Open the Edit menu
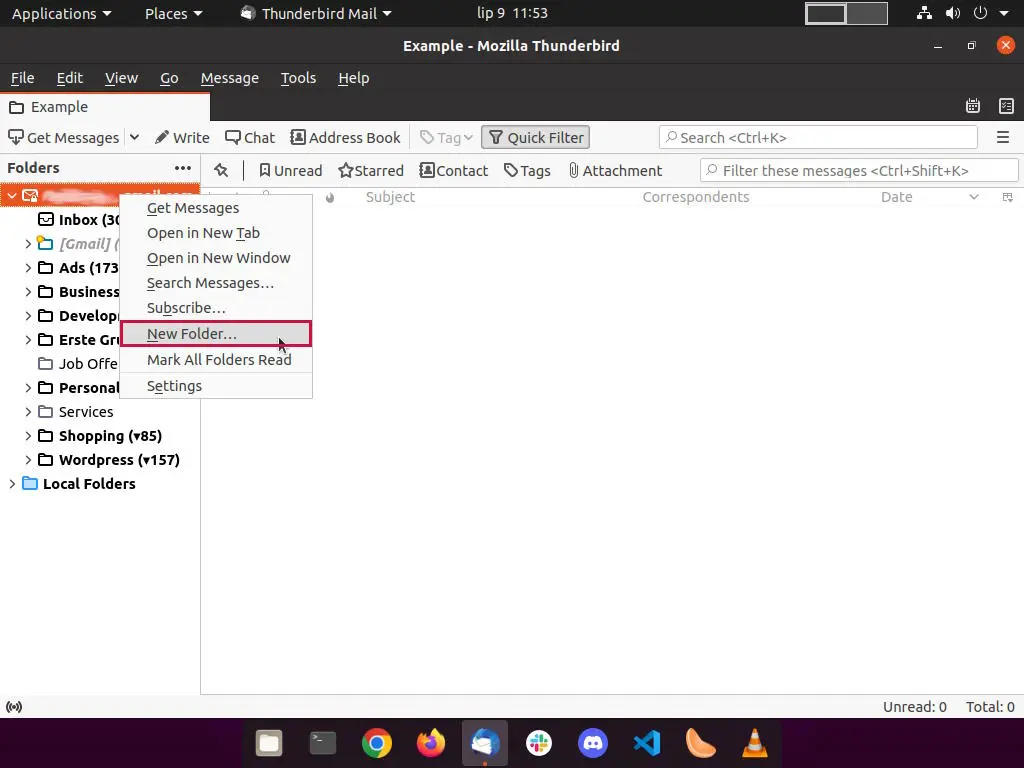 [x=69, y=78]
